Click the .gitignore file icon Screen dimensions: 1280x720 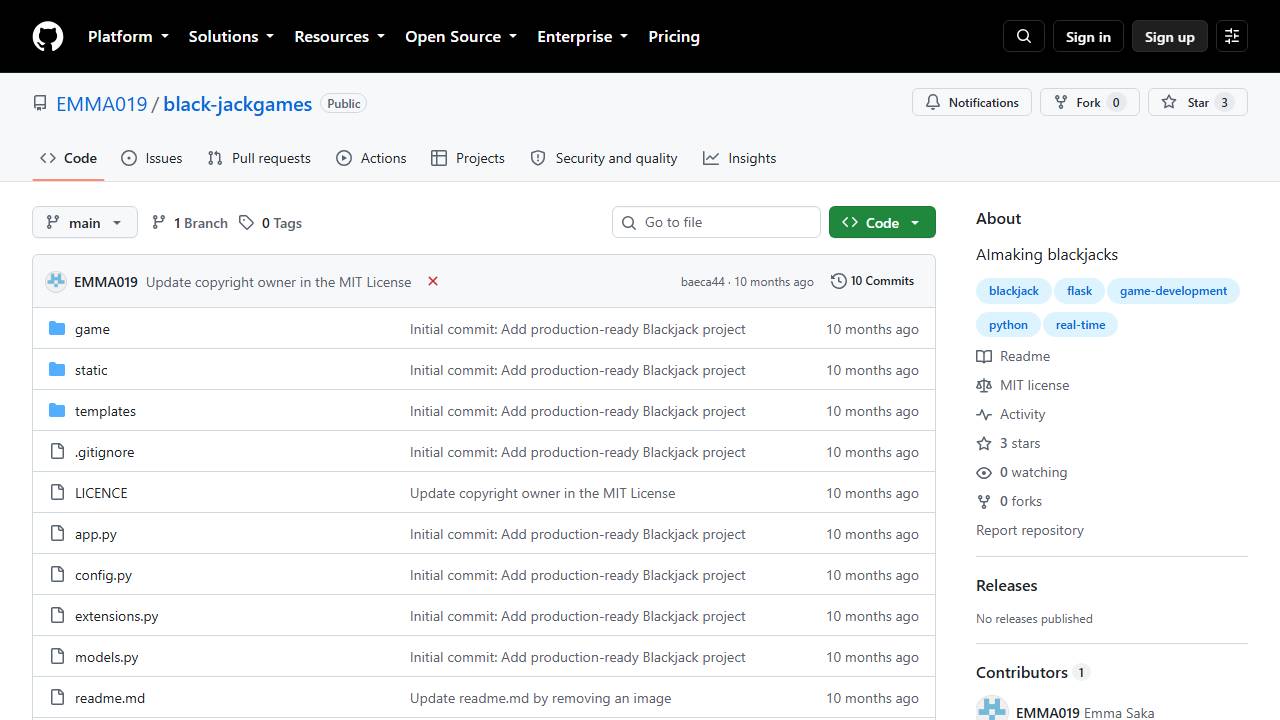(x=57, y=452)
